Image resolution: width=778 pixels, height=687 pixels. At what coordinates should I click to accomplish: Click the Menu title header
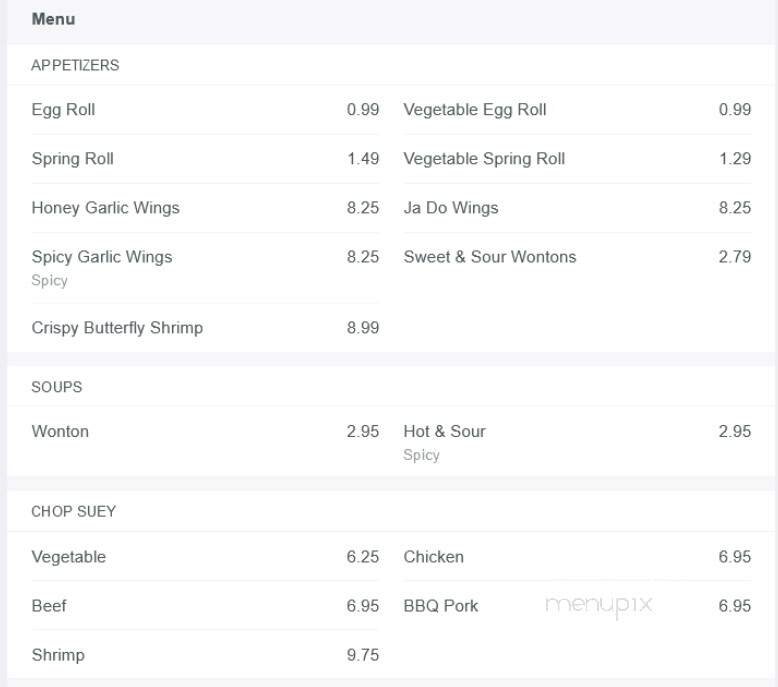53,19
